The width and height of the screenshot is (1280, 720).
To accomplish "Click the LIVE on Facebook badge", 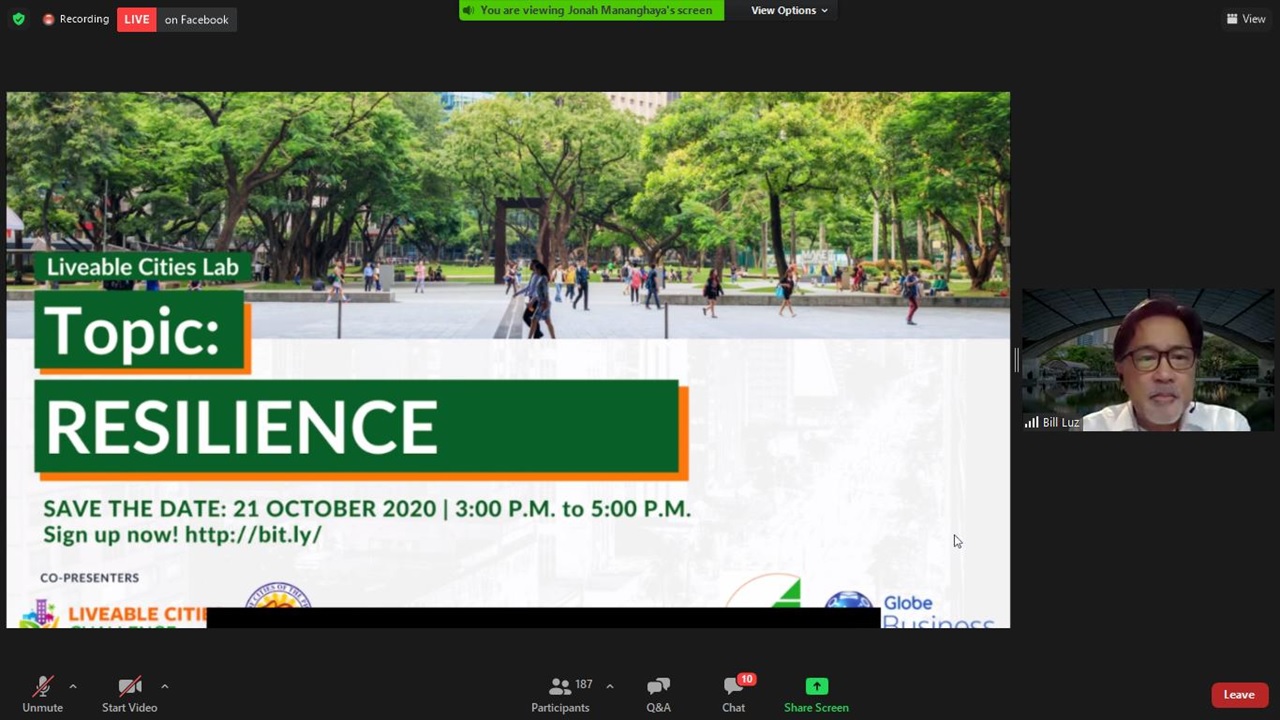I will pyautogui.click(x=177, y=19).
